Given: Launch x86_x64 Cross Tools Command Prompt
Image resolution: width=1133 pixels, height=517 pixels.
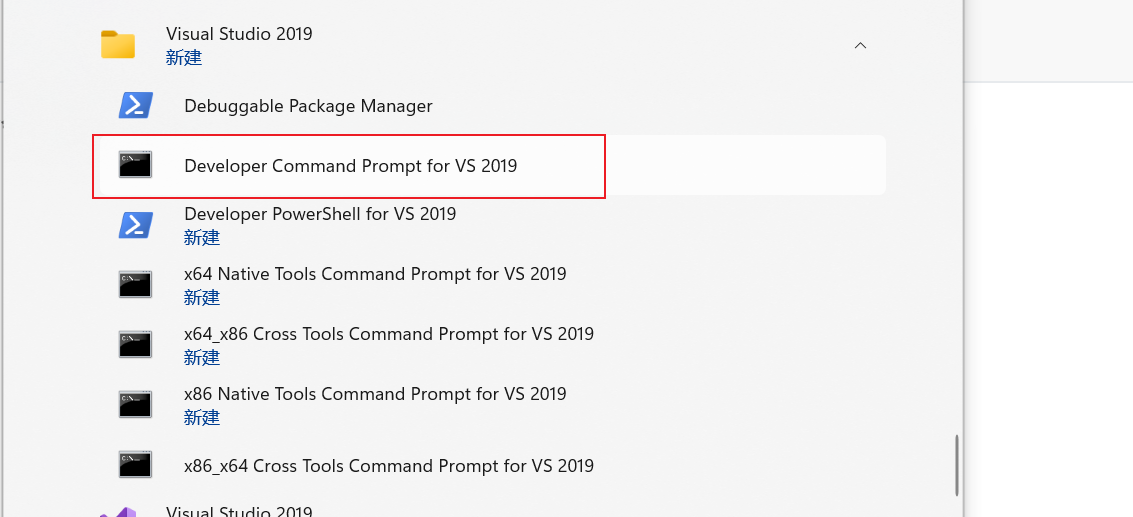Looking at the screenshot, I should pos(388,466).
